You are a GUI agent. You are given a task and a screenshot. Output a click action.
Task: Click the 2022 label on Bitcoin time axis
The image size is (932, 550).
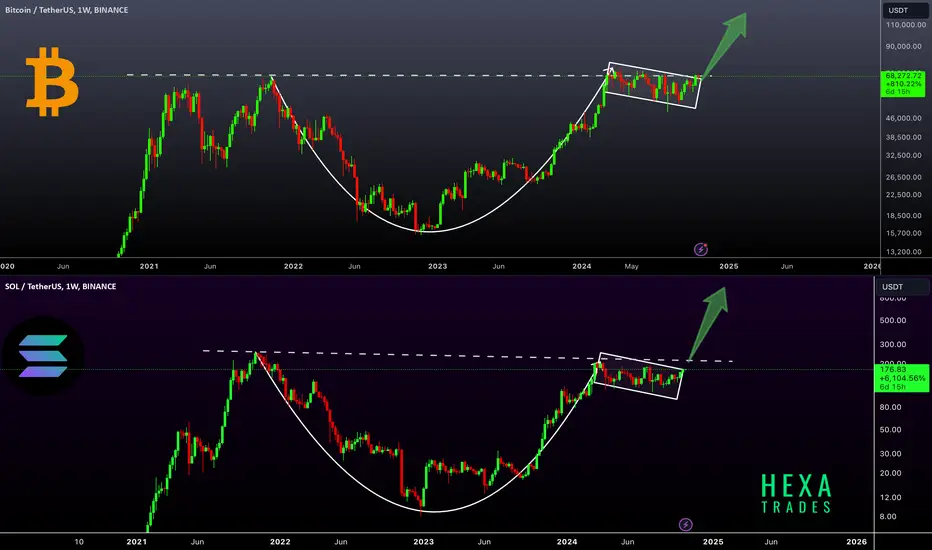click(293, 266)
